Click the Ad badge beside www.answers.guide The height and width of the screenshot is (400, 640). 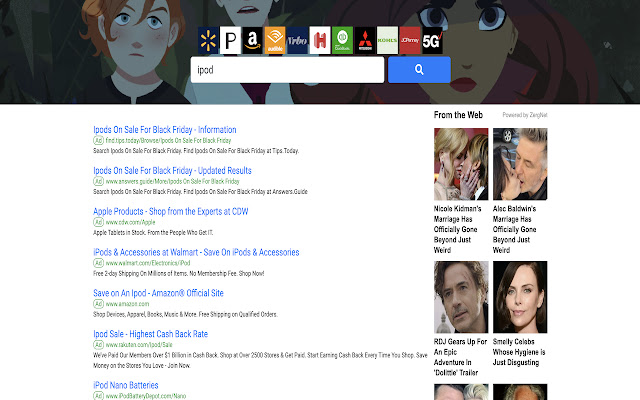coord(98,181)
